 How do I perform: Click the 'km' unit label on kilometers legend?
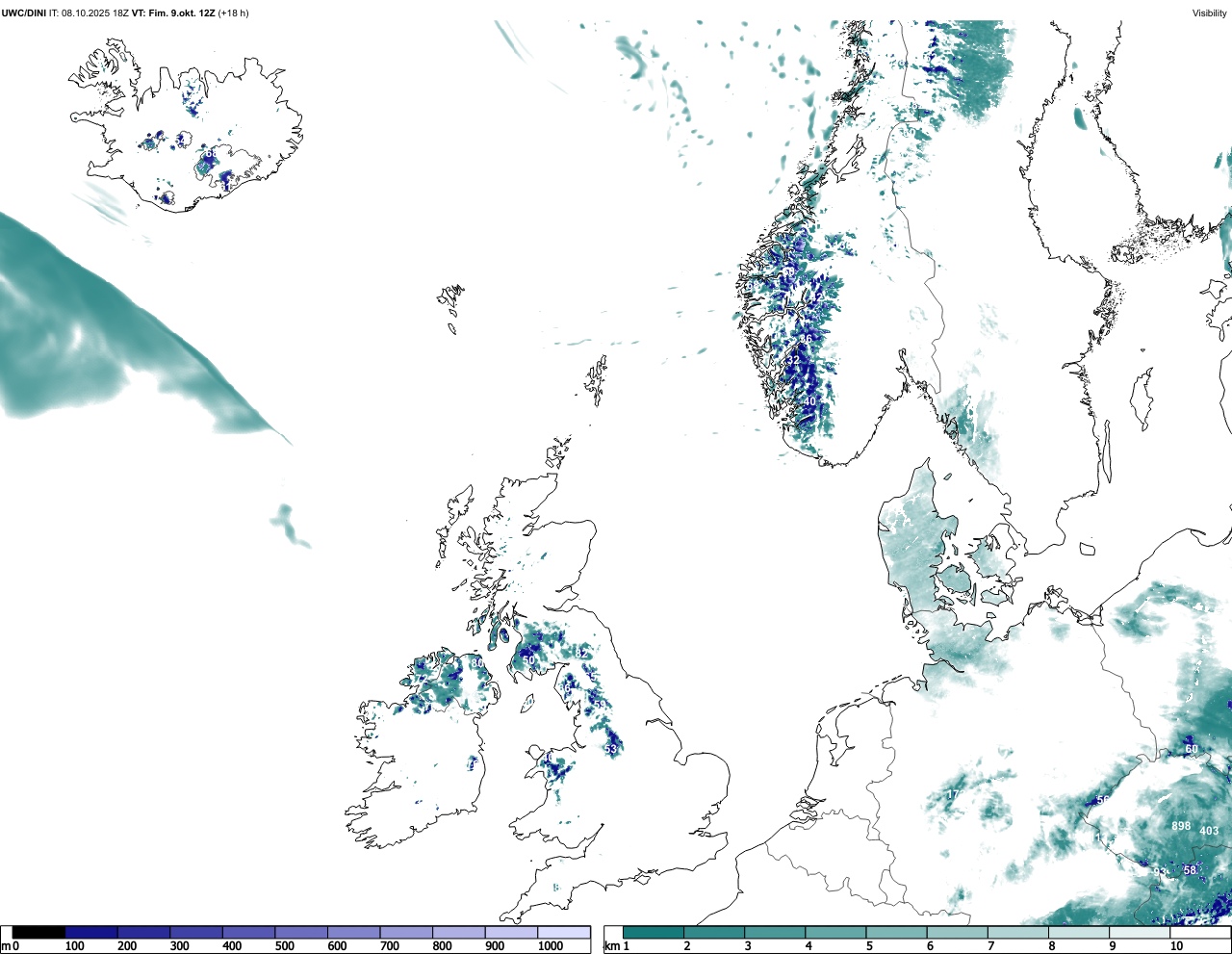(611, 946)
